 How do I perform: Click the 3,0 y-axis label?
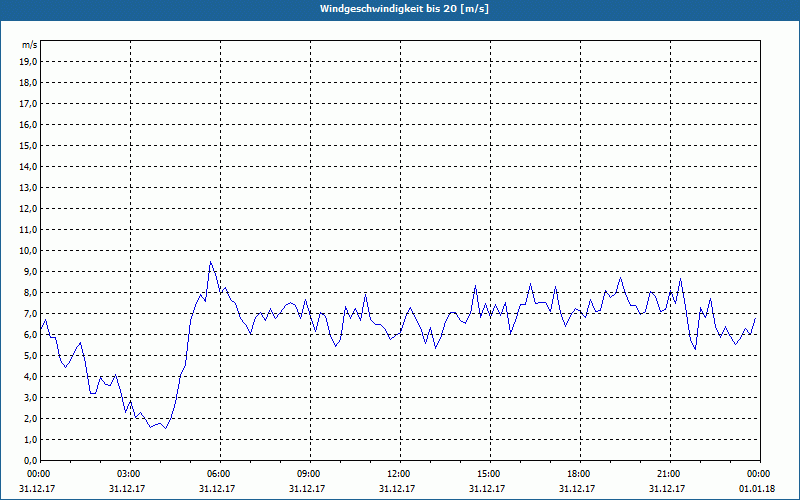pyautogui.click(x=30, y=397)
